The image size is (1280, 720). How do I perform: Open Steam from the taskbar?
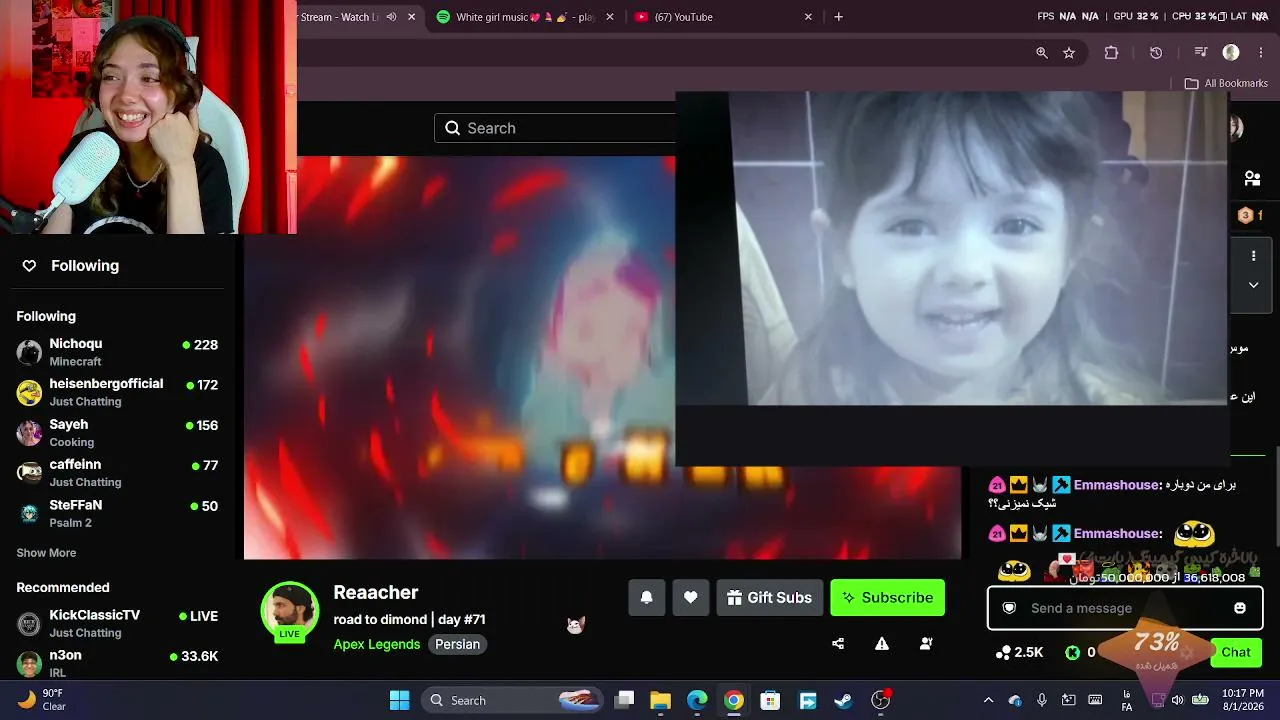tap(843, 700)
